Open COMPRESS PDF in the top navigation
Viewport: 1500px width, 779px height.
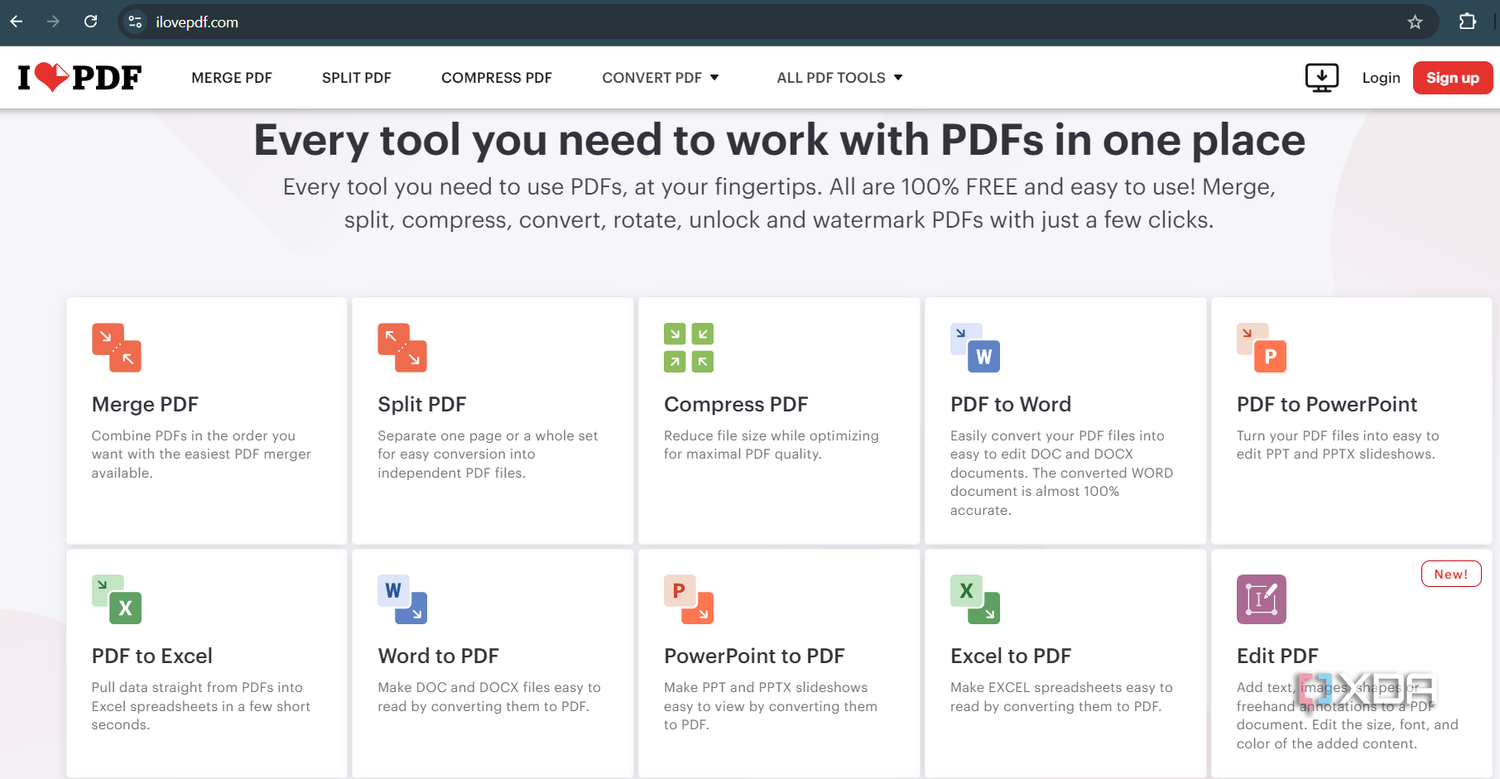pos(497,78)
